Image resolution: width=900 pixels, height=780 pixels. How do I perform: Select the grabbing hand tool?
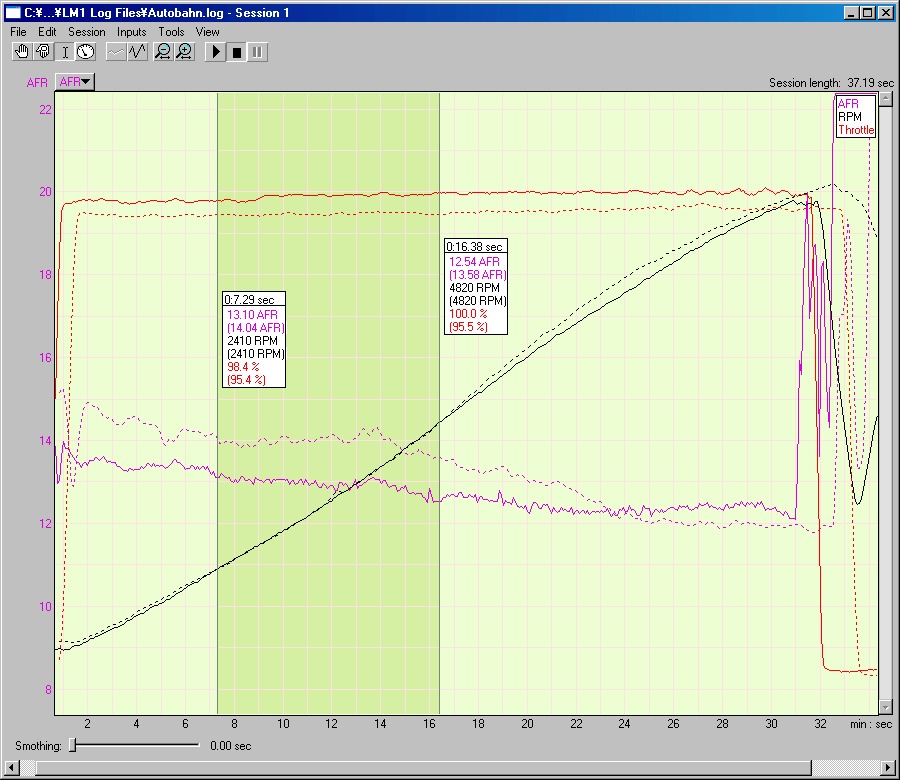click(43, 52)
